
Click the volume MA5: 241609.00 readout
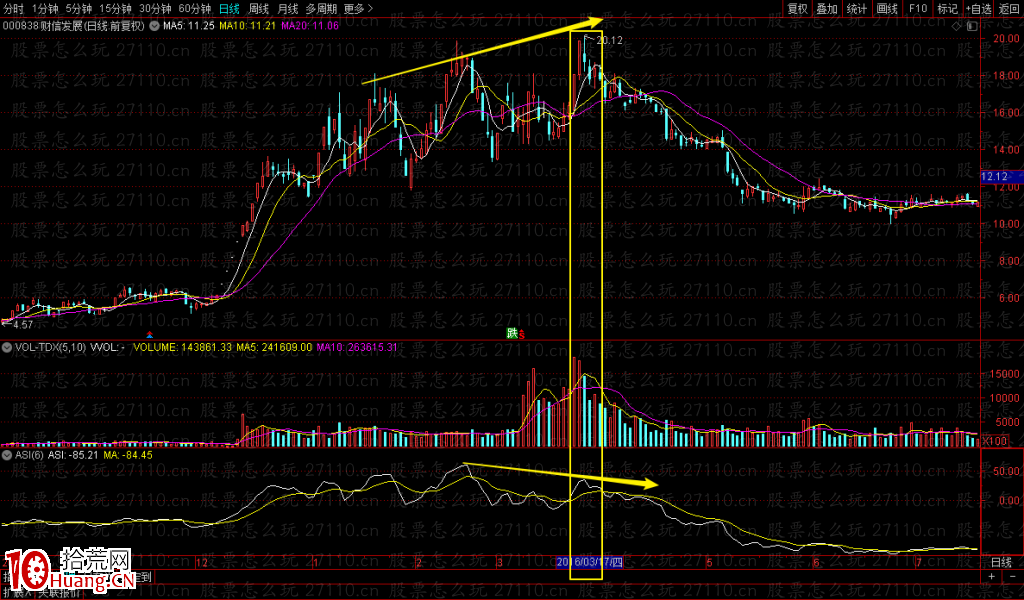coord(274,347)
